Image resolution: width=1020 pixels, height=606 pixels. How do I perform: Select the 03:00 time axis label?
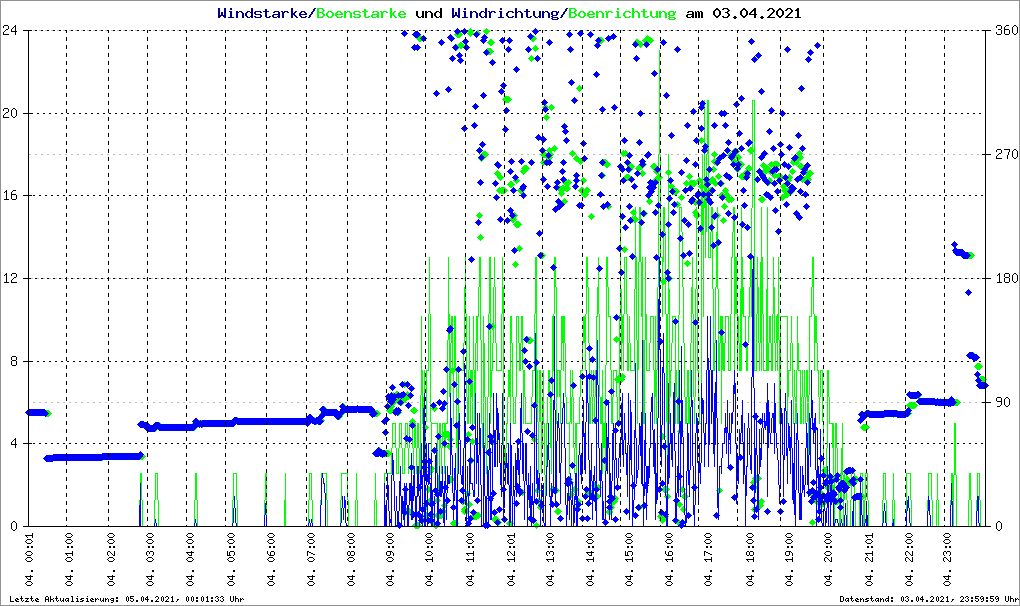point(150,561)
